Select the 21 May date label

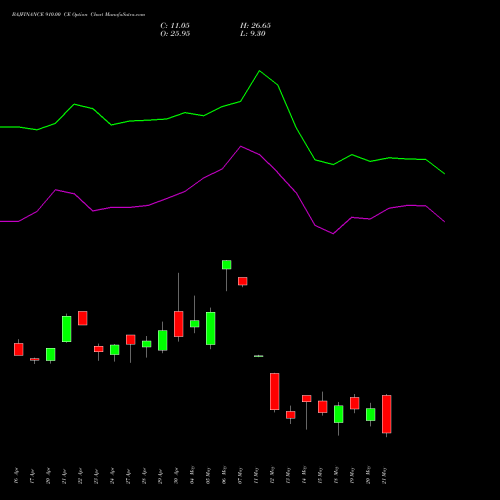(x=384, y=475)
